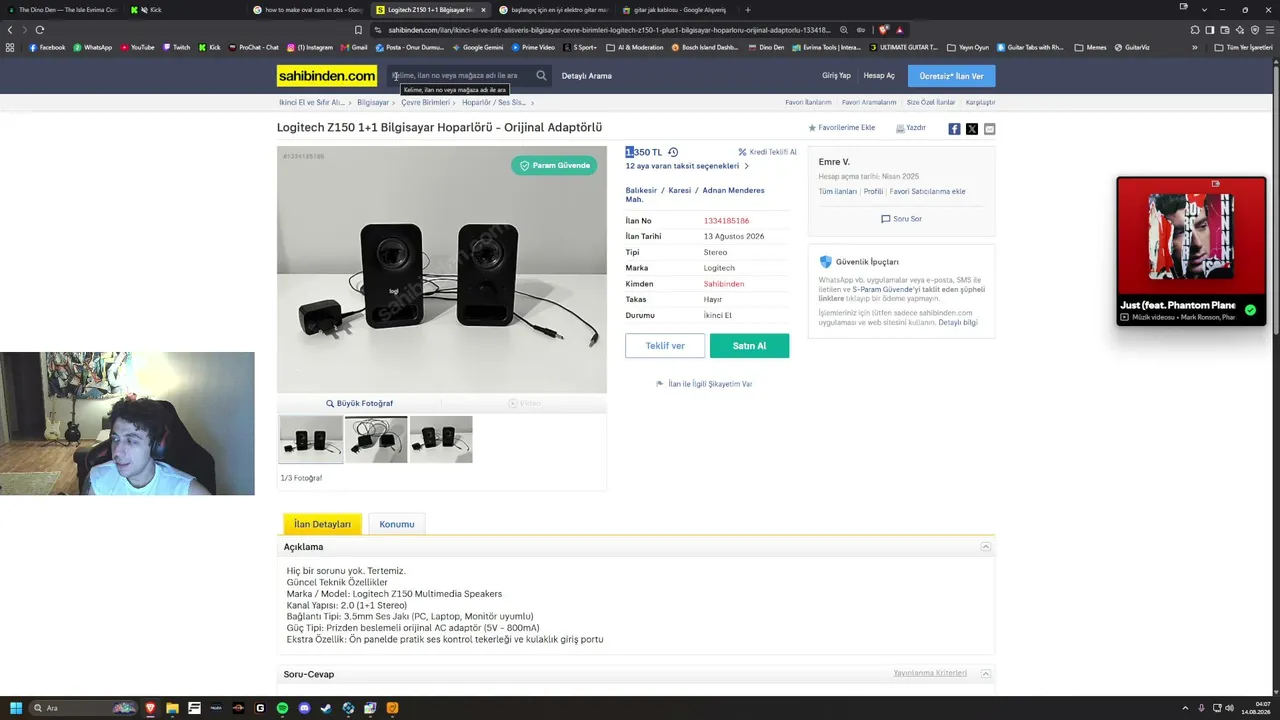Open seller's Tüm İlanları link
This screenshot has width=1280, height=720.
coord(838,191)
